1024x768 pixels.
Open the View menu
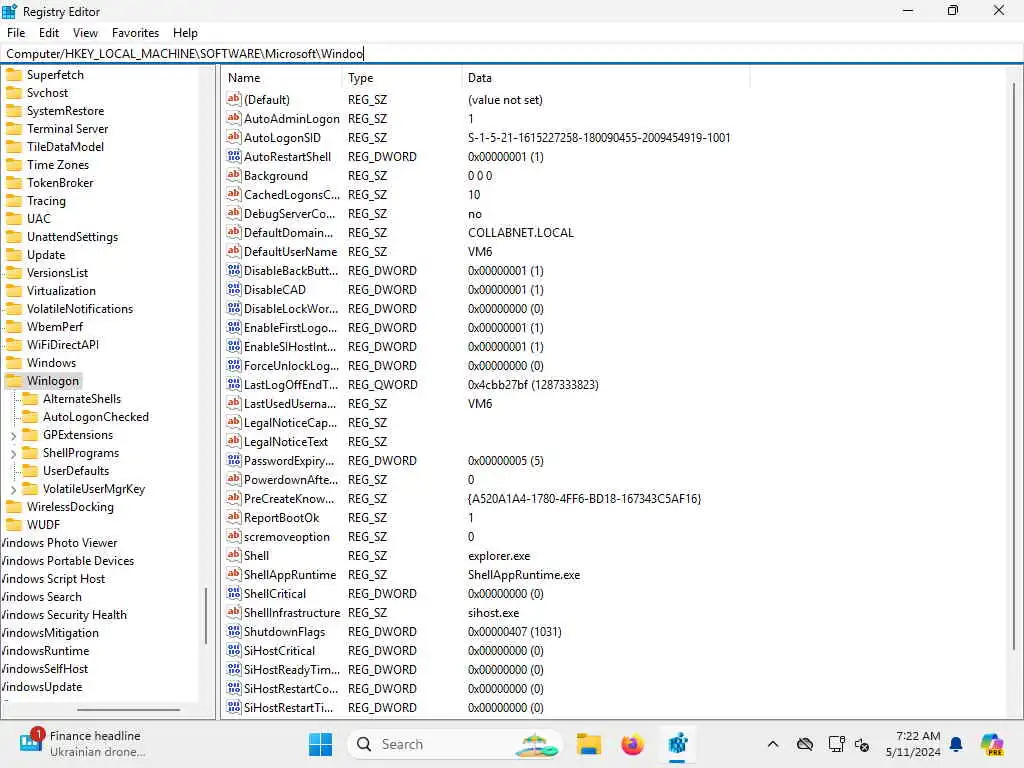tap(85, 33)
